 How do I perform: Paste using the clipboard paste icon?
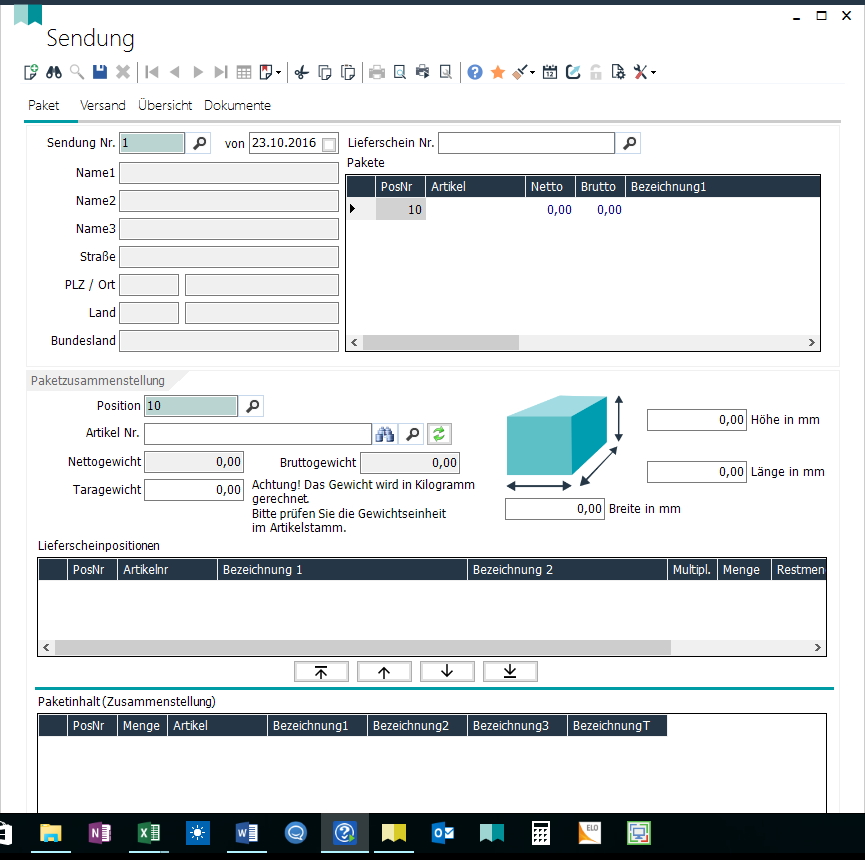348,72
